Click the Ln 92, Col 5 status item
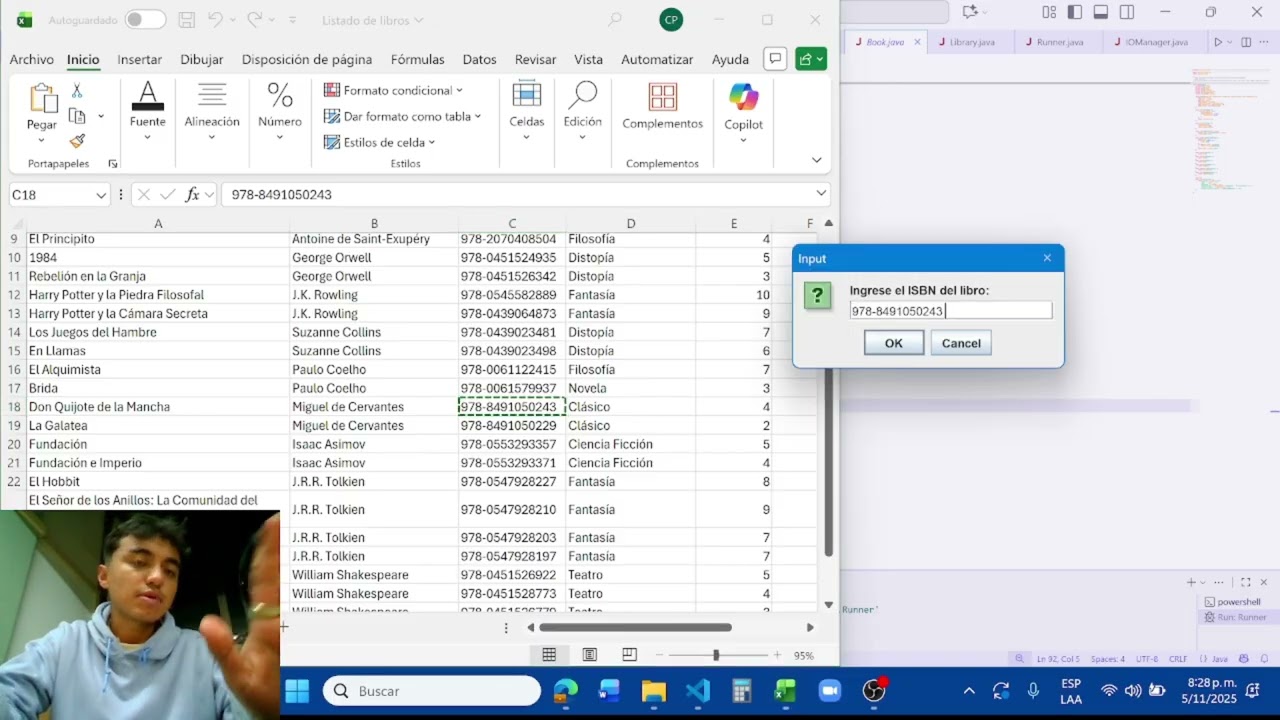Screen dimensions: 1280x720 click(1058, 659)
